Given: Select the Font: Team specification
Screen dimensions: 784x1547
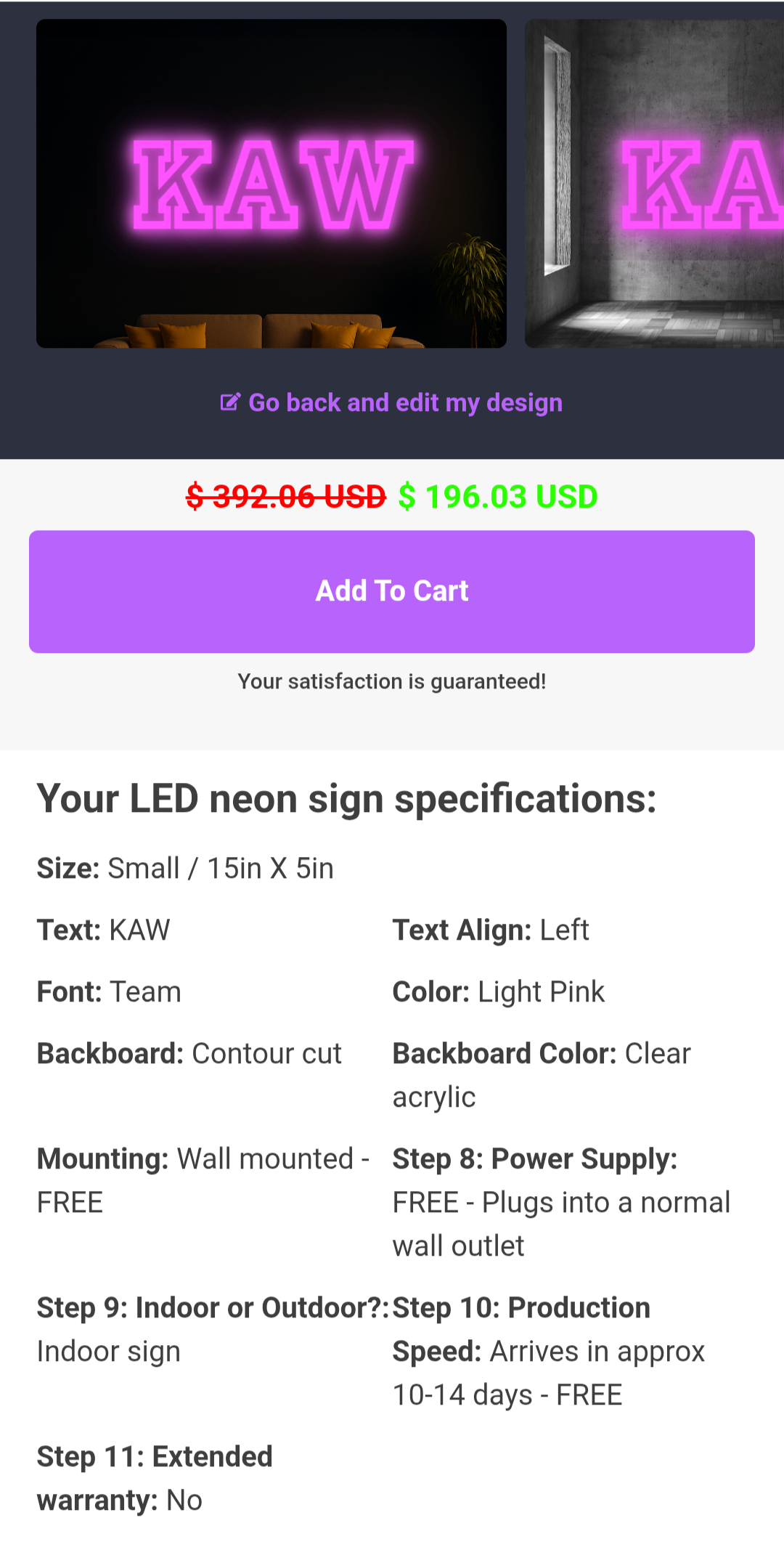Looking at the screenshot, I should click(110, 992).
